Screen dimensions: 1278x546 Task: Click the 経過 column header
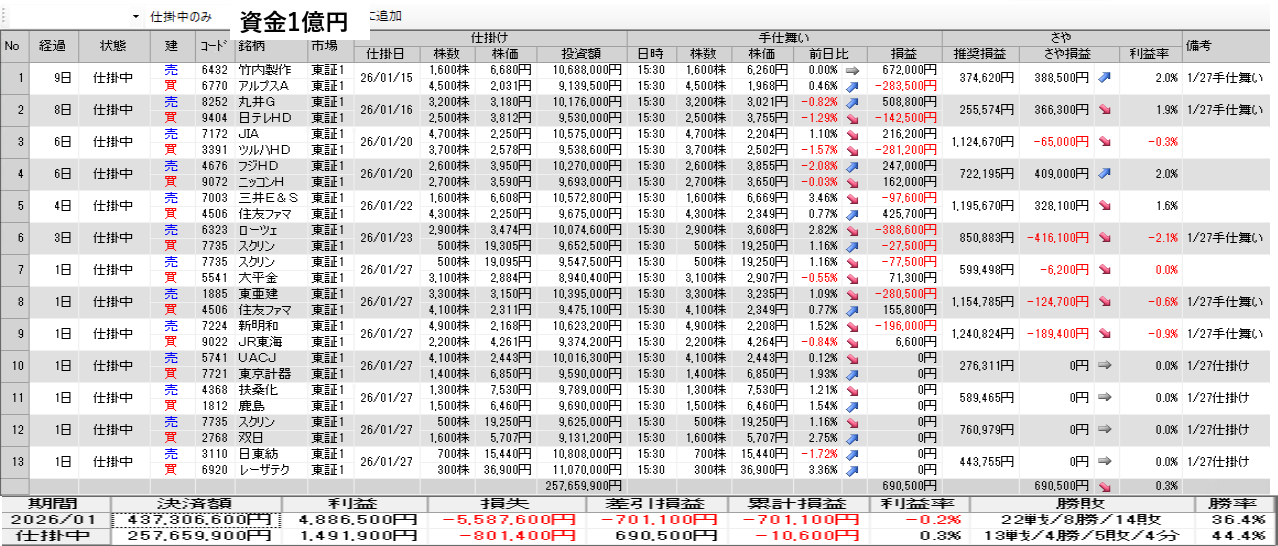click(x=52, y=45)
